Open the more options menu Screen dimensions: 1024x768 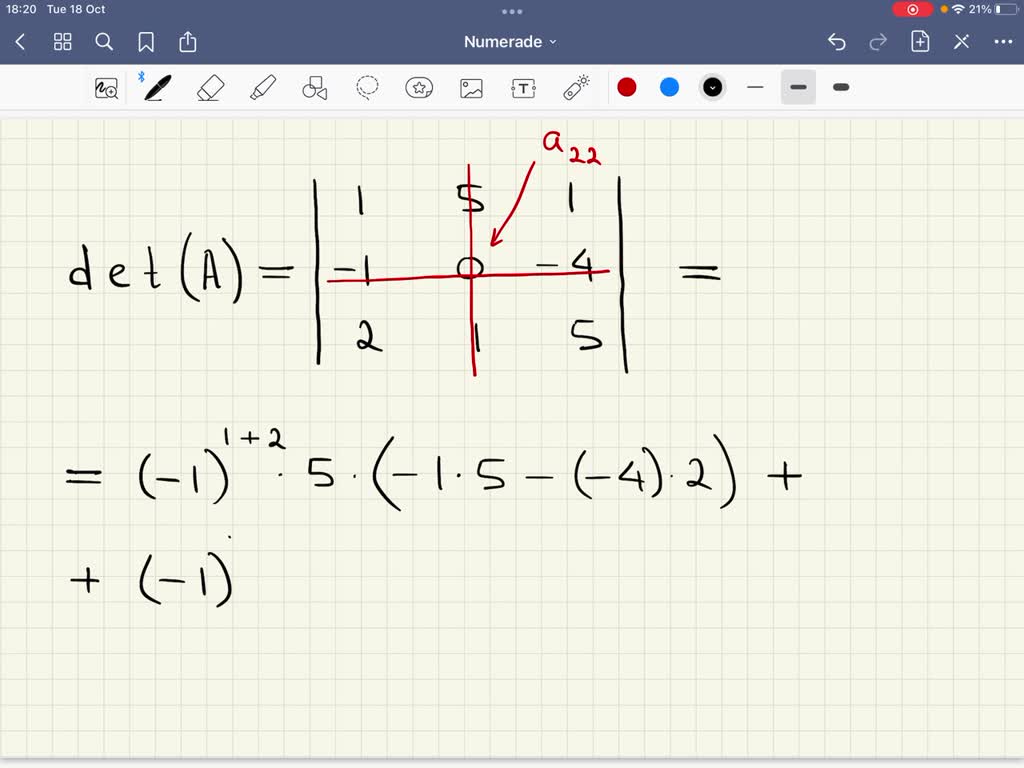1003,41
